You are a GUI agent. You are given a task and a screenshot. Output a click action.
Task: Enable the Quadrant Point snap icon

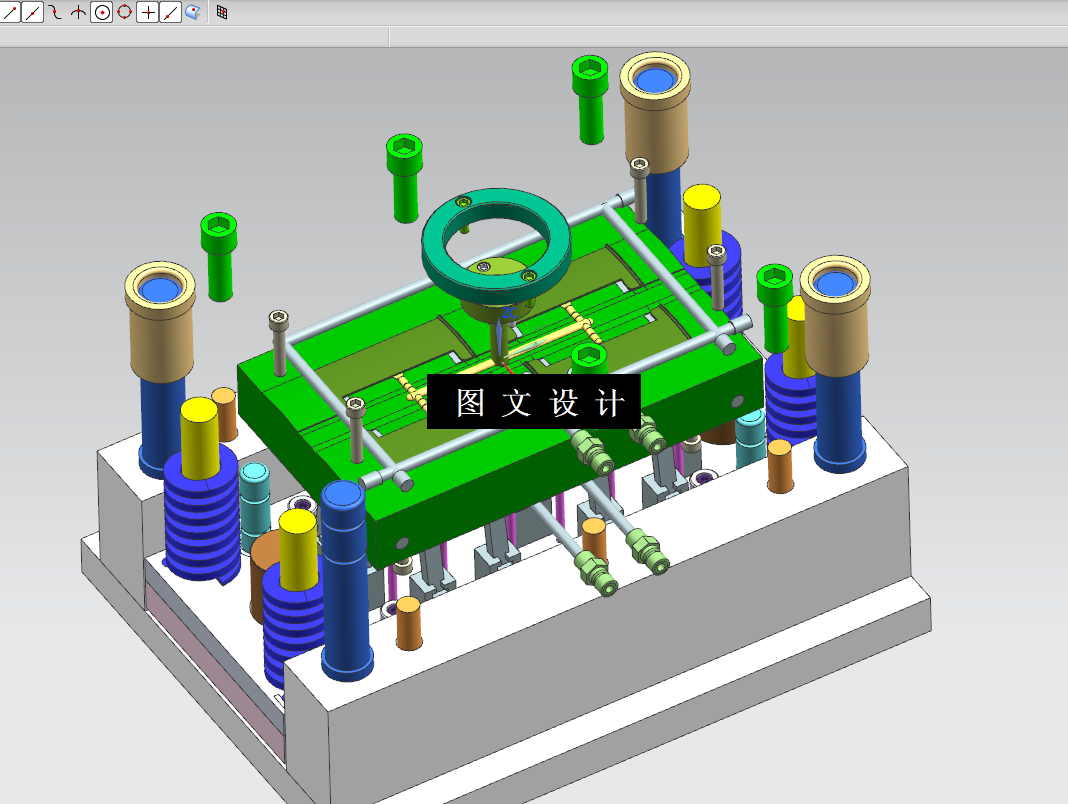(x=124, y=12)
